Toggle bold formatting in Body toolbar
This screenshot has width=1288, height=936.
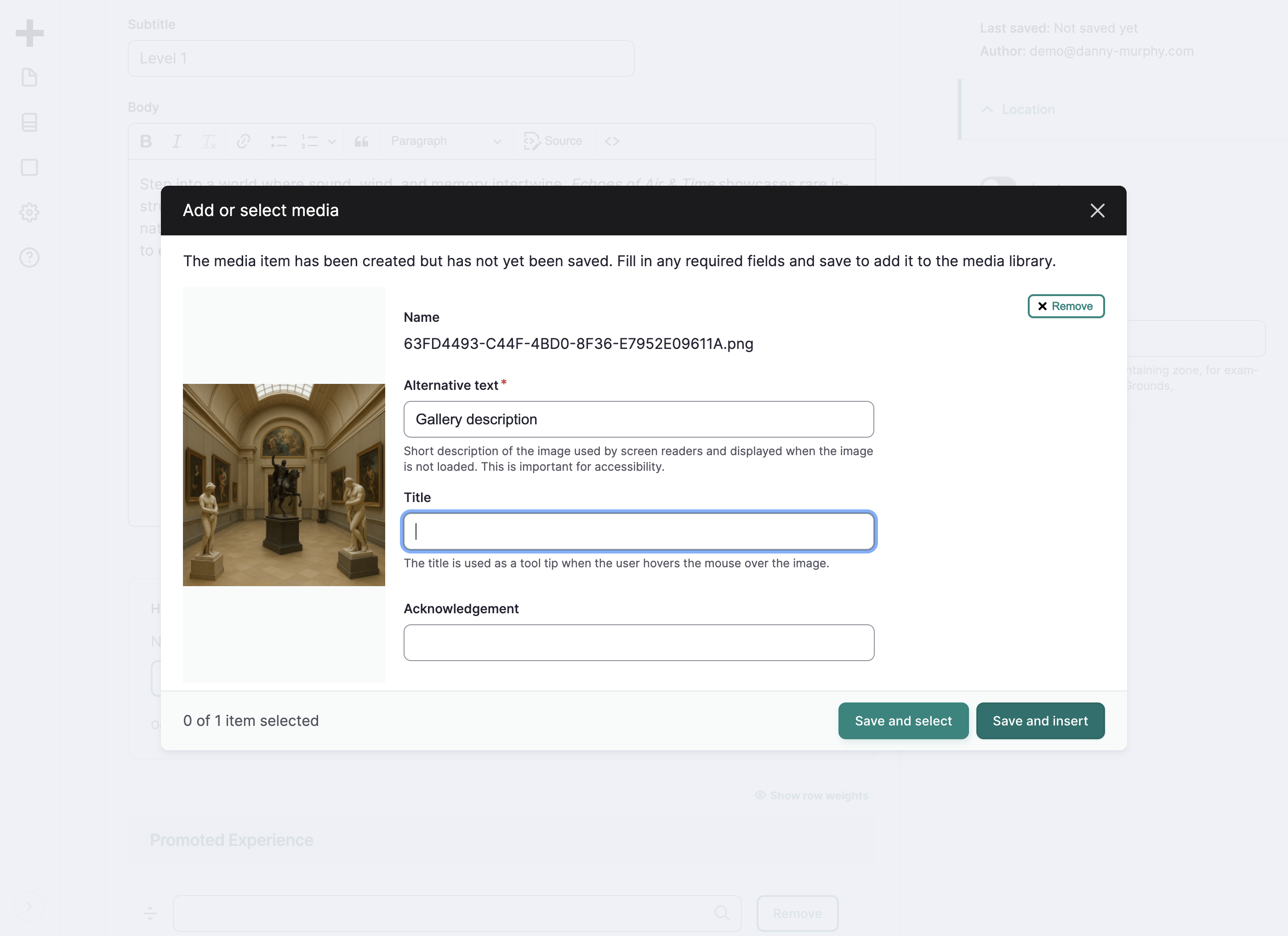(x=146, y=141)
